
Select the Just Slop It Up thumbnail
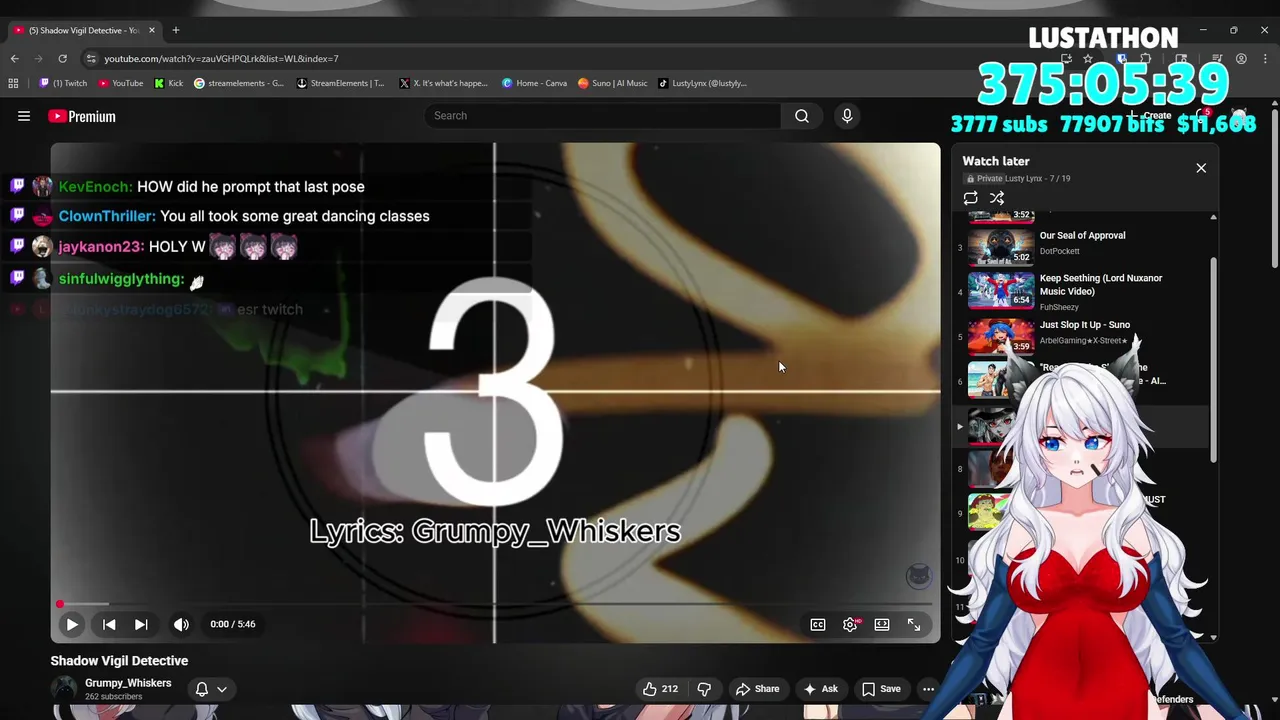point(1001,336)
